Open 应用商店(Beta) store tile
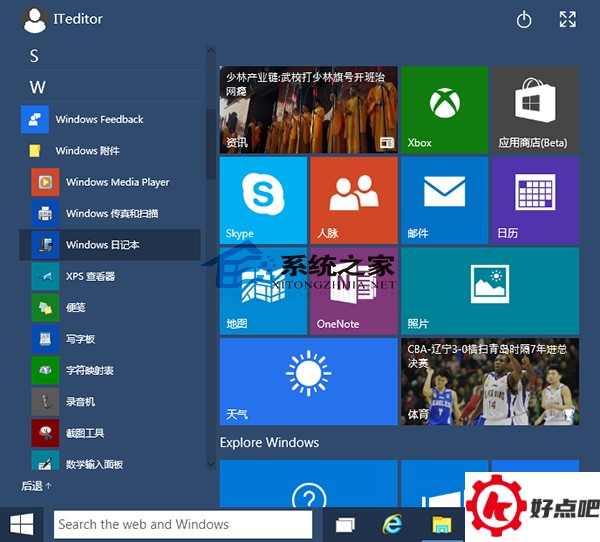This screenshot has width=600, height=542. [535, 110]
